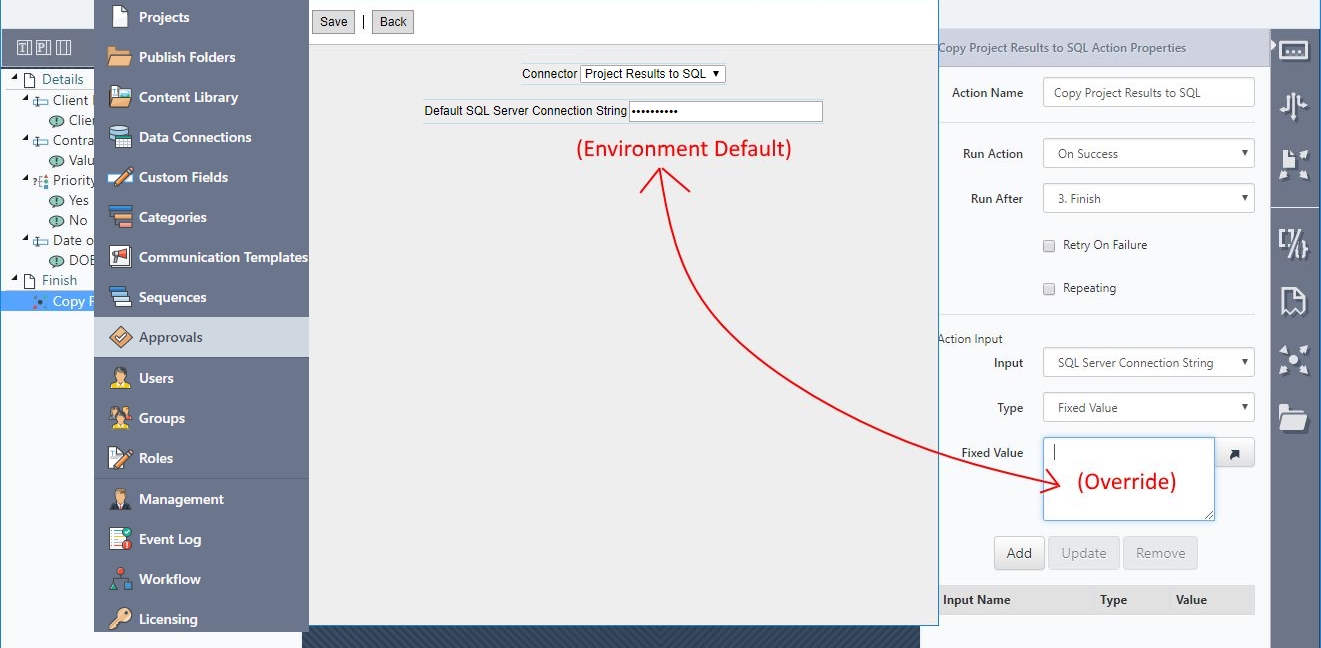Select the DOB answer in the tree
Image resolution: width=1321 pixels, height=648 pixels.
pyautogui.click(x=81, y=260)
